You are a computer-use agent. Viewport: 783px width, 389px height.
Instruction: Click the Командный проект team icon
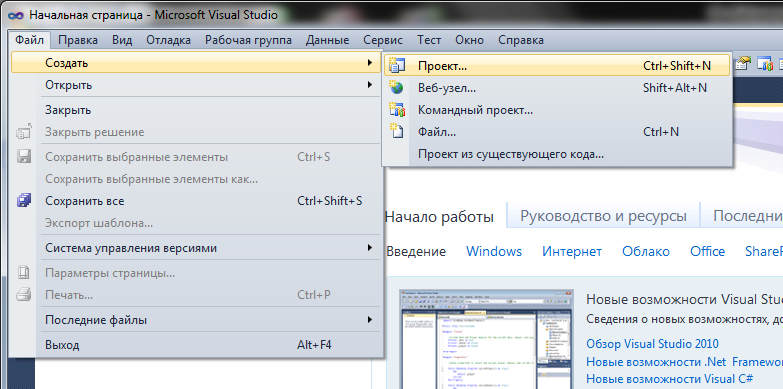point(396,109)
